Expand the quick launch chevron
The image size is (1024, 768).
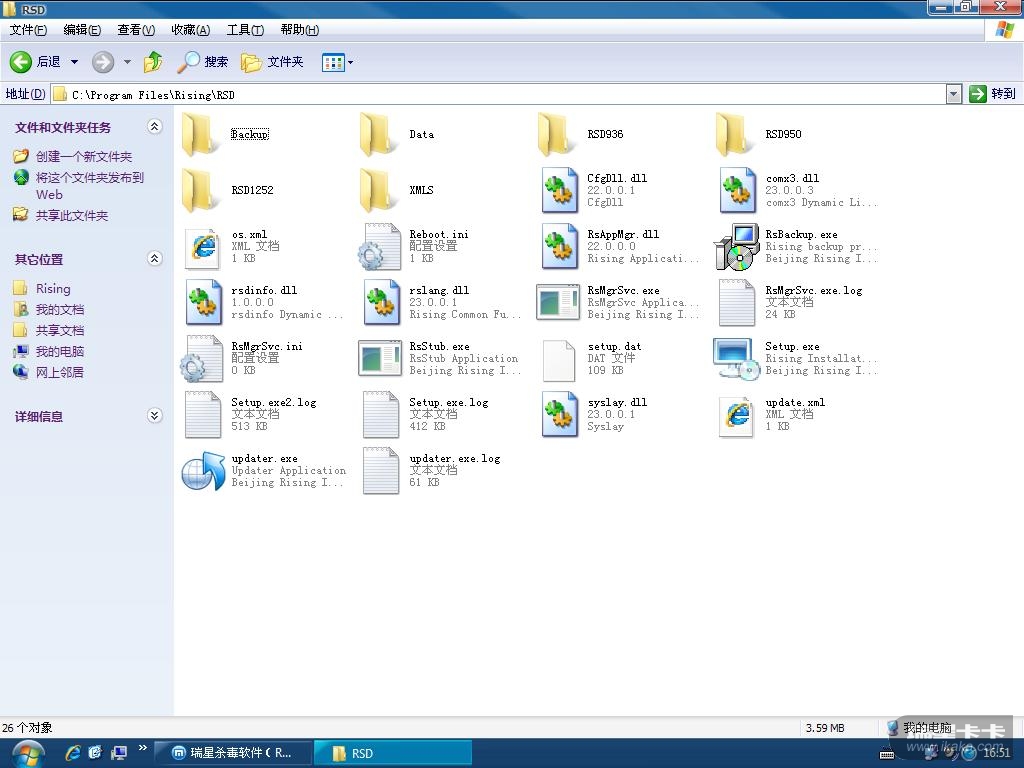tap(142, 748)
